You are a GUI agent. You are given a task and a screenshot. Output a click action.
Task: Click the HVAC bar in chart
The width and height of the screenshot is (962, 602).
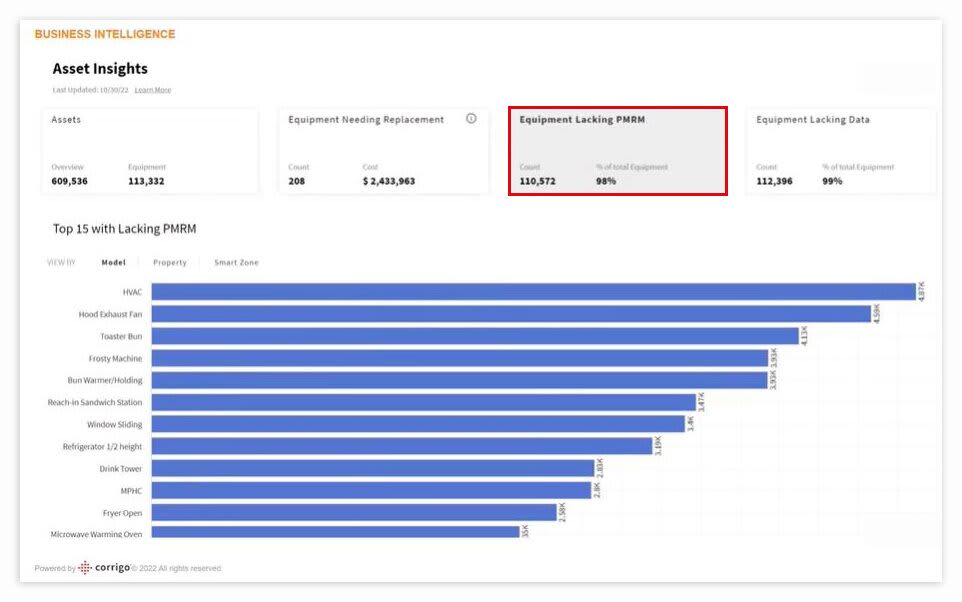[x=534, y=292]
